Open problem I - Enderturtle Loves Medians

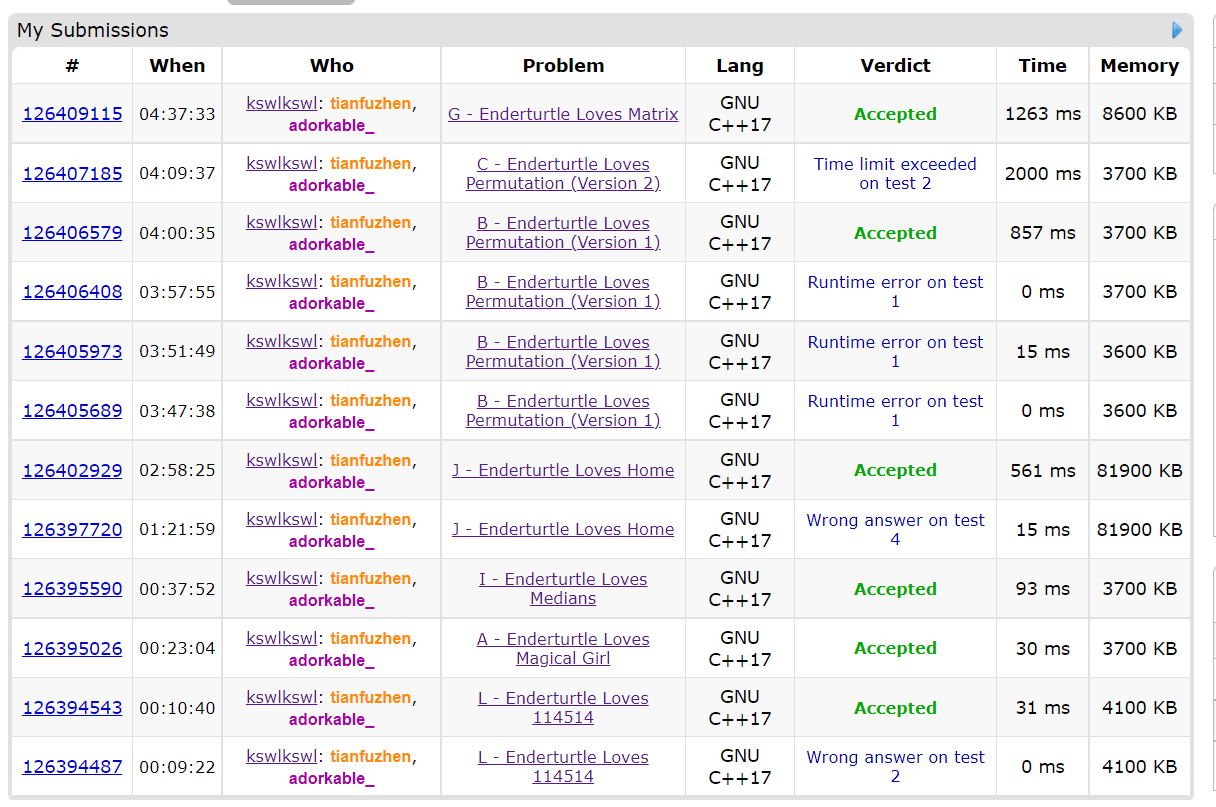pos(563,589)
